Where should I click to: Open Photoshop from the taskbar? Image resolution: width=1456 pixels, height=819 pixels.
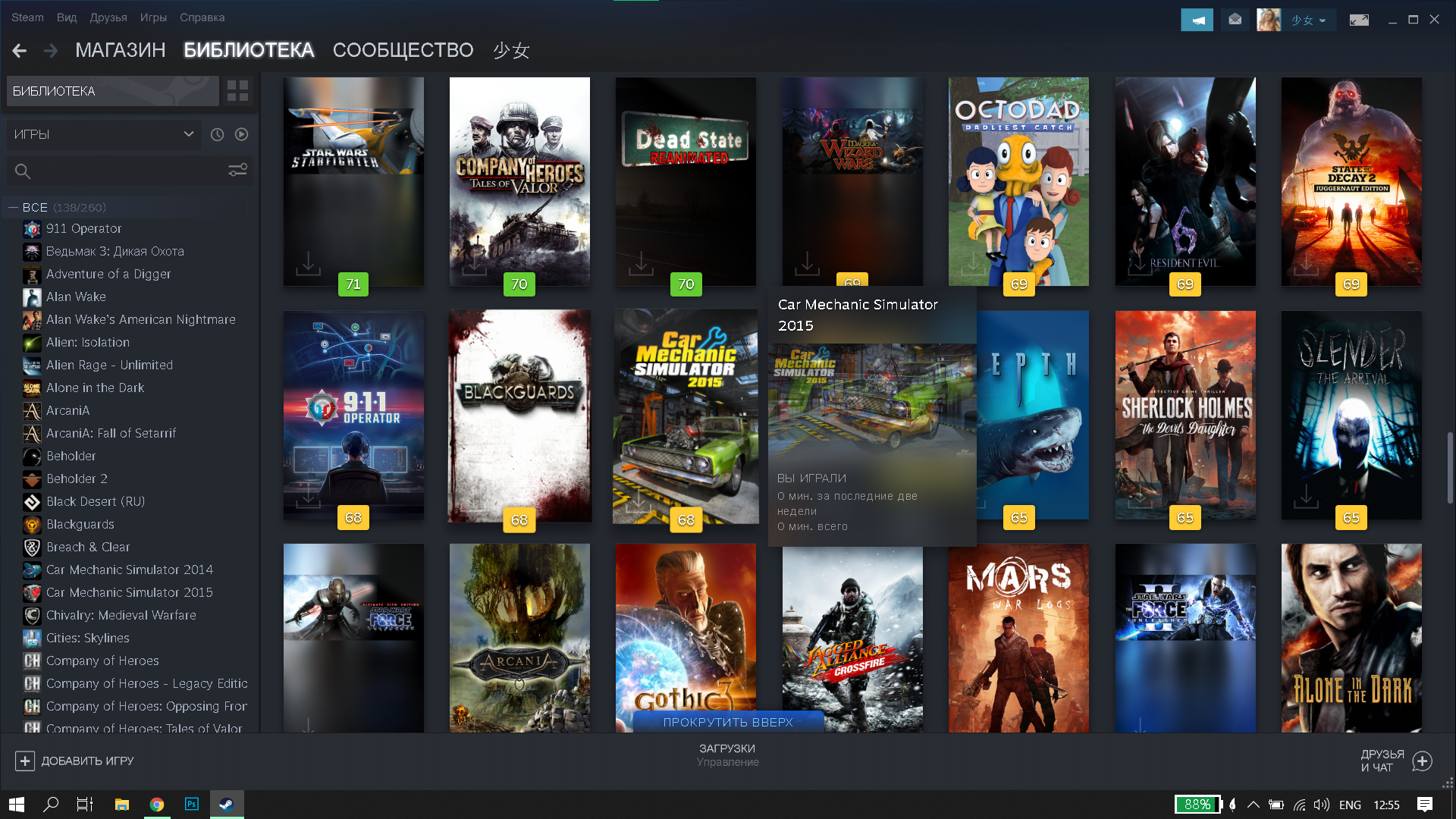pyautogui.click(x=192, y=805)
